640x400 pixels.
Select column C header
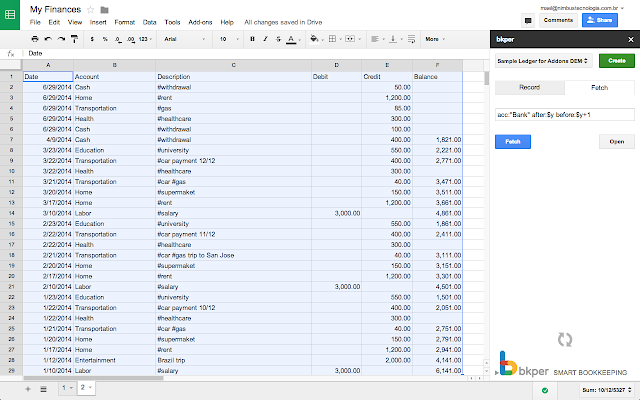click(233, 65)
